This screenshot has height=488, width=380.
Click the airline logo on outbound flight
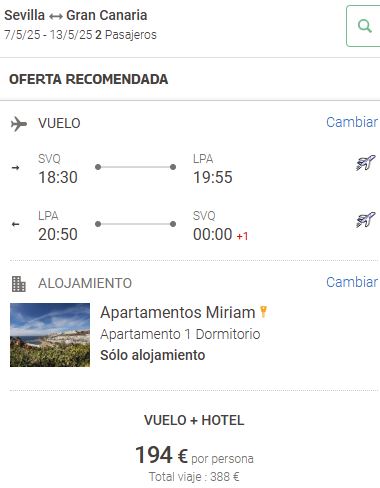click(x=365, y=163)
